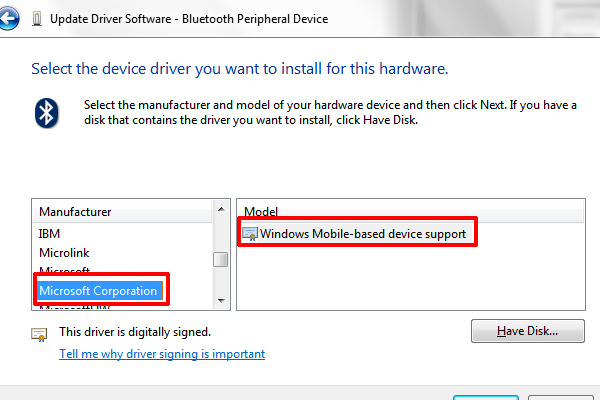Select partially hidden Microsoft manufacturer entry
This screenshot has height=400, width=600.
pyautogui.click(x=65, y=269)
